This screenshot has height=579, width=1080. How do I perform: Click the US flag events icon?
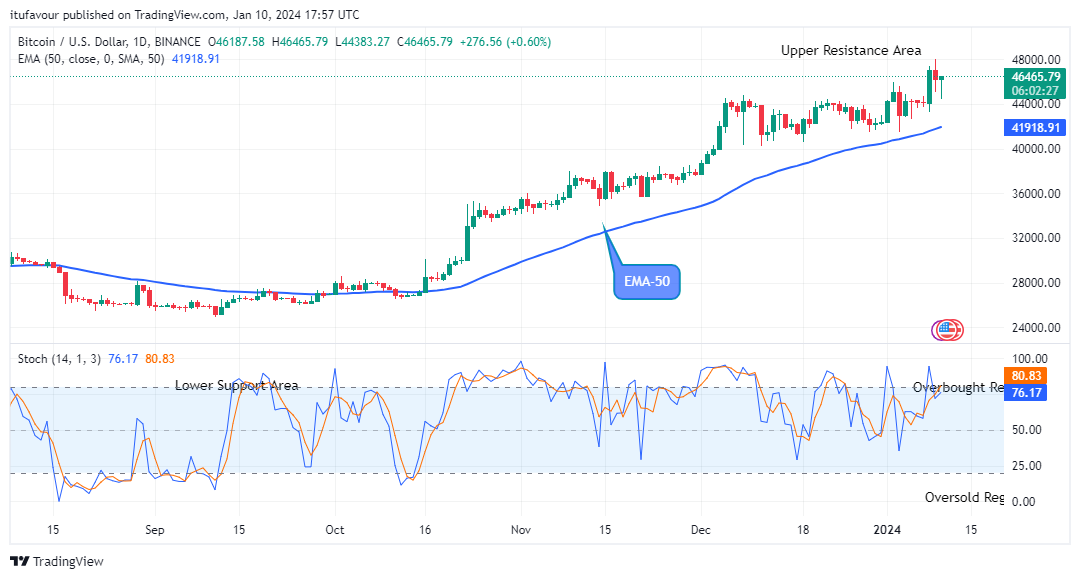pos(948,330)
